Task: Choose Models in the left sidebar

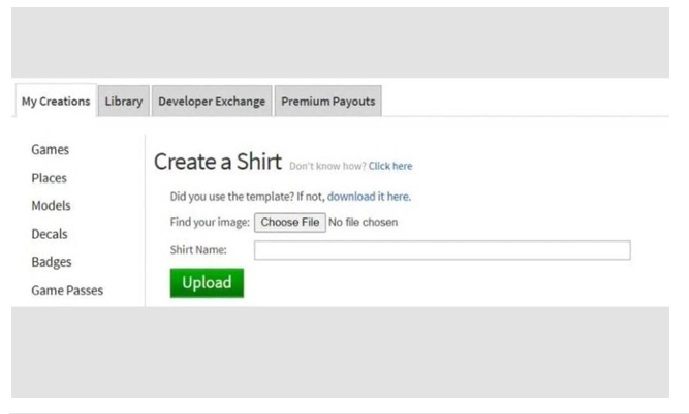Action: (51, 206)
